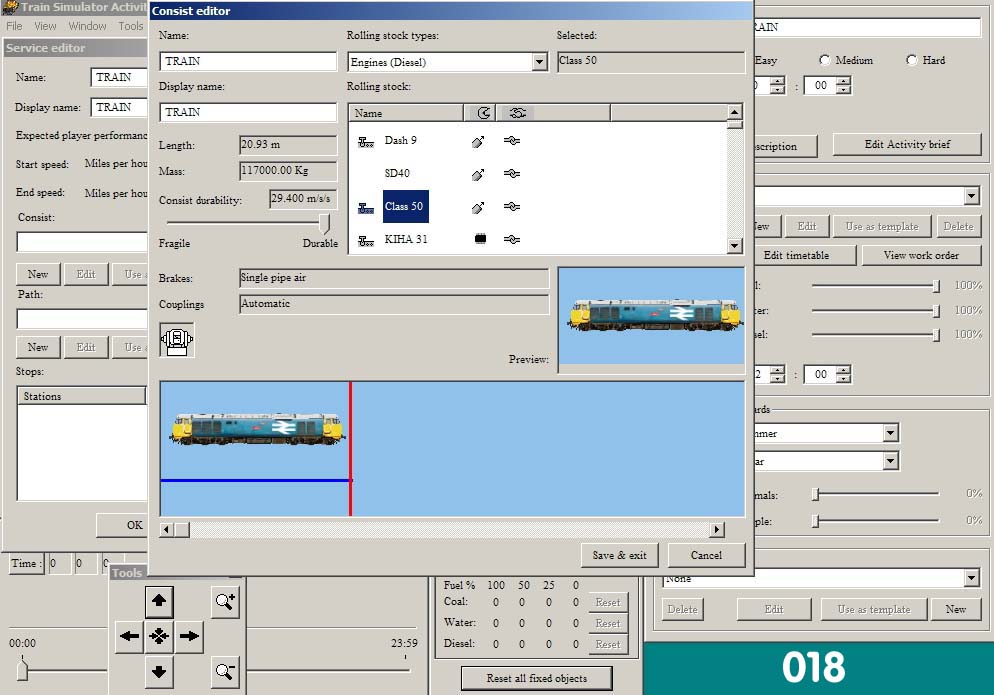This screenshot has height=695, width=994.
Task: Open the None dropdown near bottom right
Action: coord(972,578)
